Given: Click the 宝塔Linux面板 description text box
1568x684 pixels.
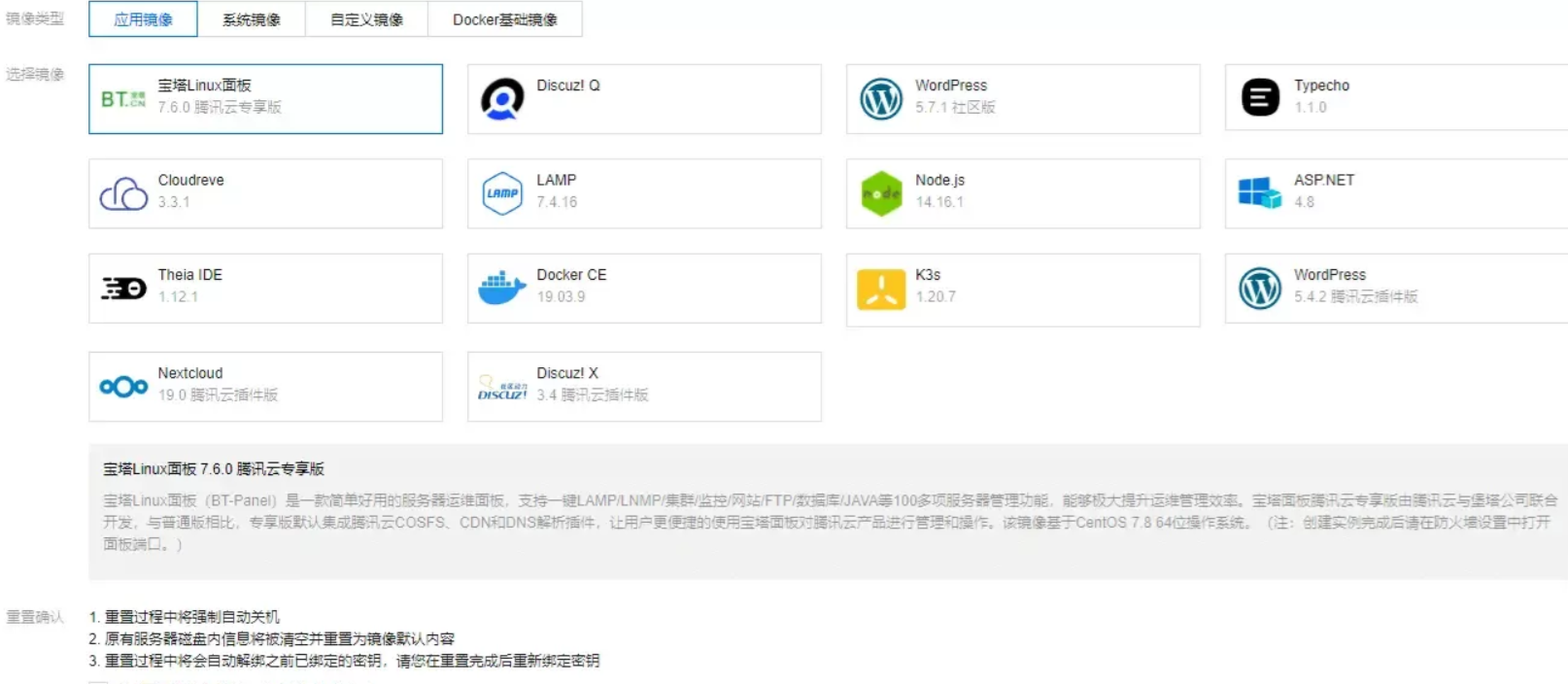Looking at the screenshot, I should pyautogui.click(x=828, y=512).
